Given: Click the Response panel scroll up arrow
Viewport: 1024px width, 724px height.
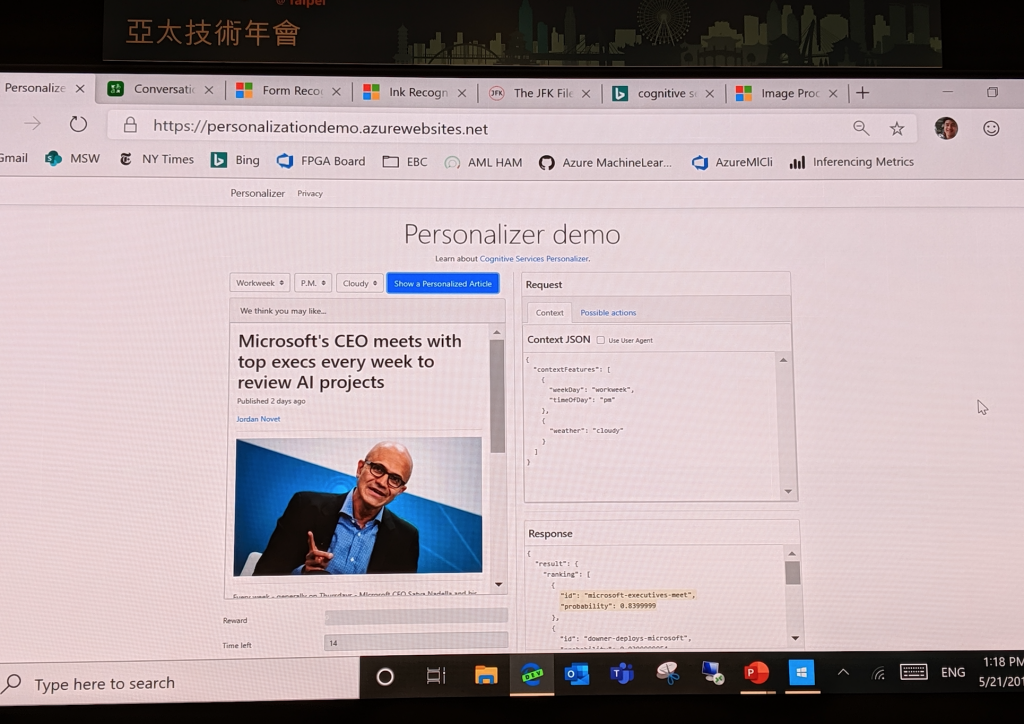Looking at the screenshot, I should tap(792, 554).
